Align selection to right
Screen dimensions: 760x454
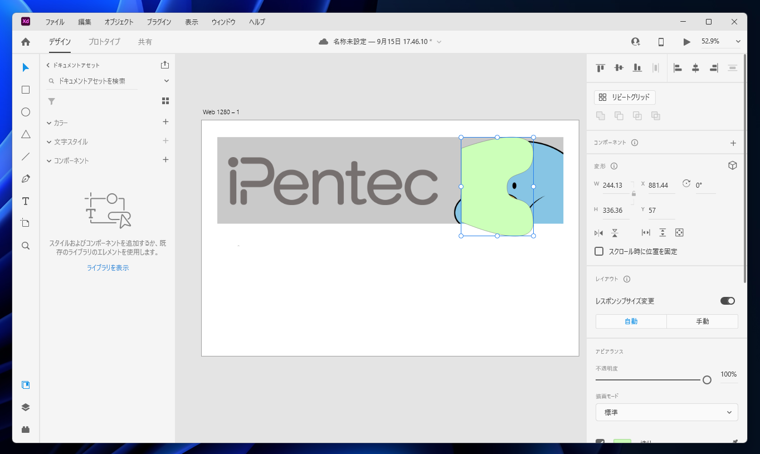click(x=714, y=68)
